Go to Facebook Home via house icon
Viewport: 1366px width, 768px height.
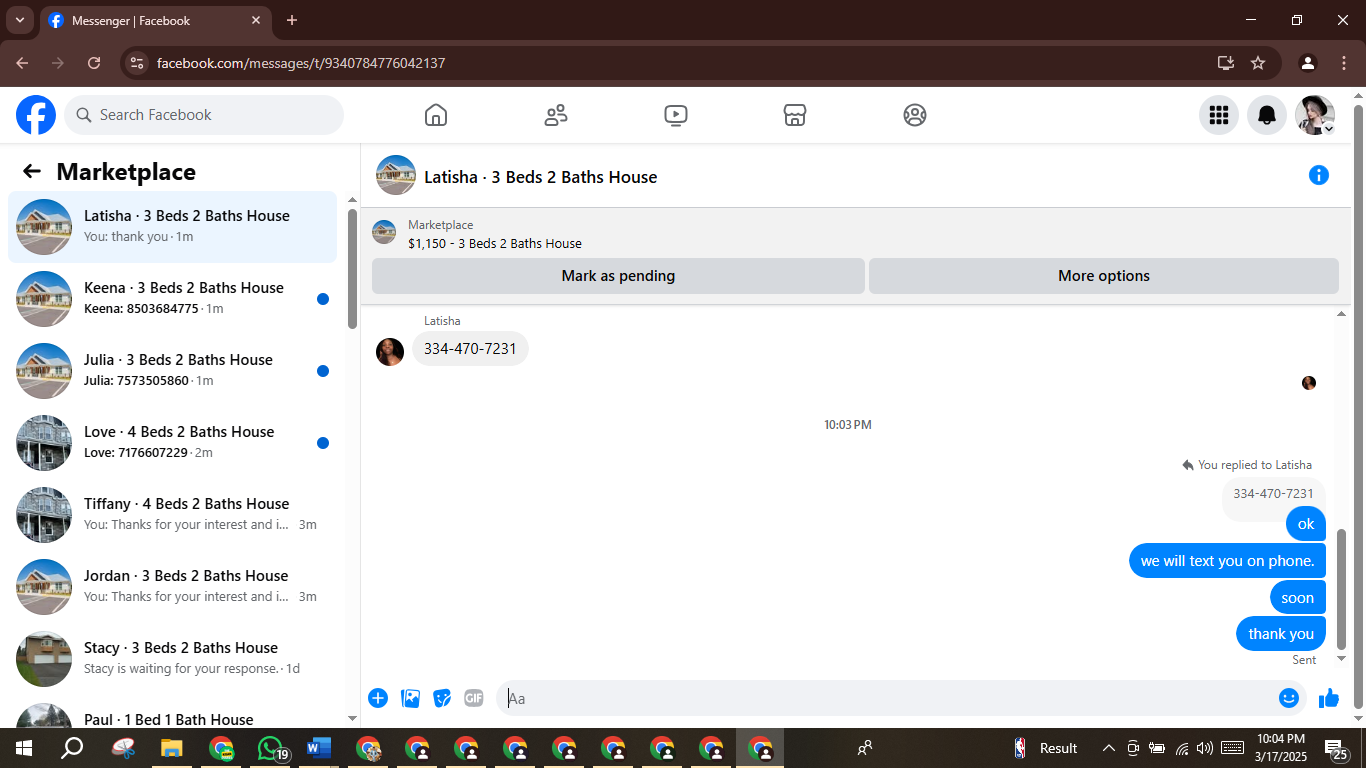pyautogui.click(x=436, y=115)
